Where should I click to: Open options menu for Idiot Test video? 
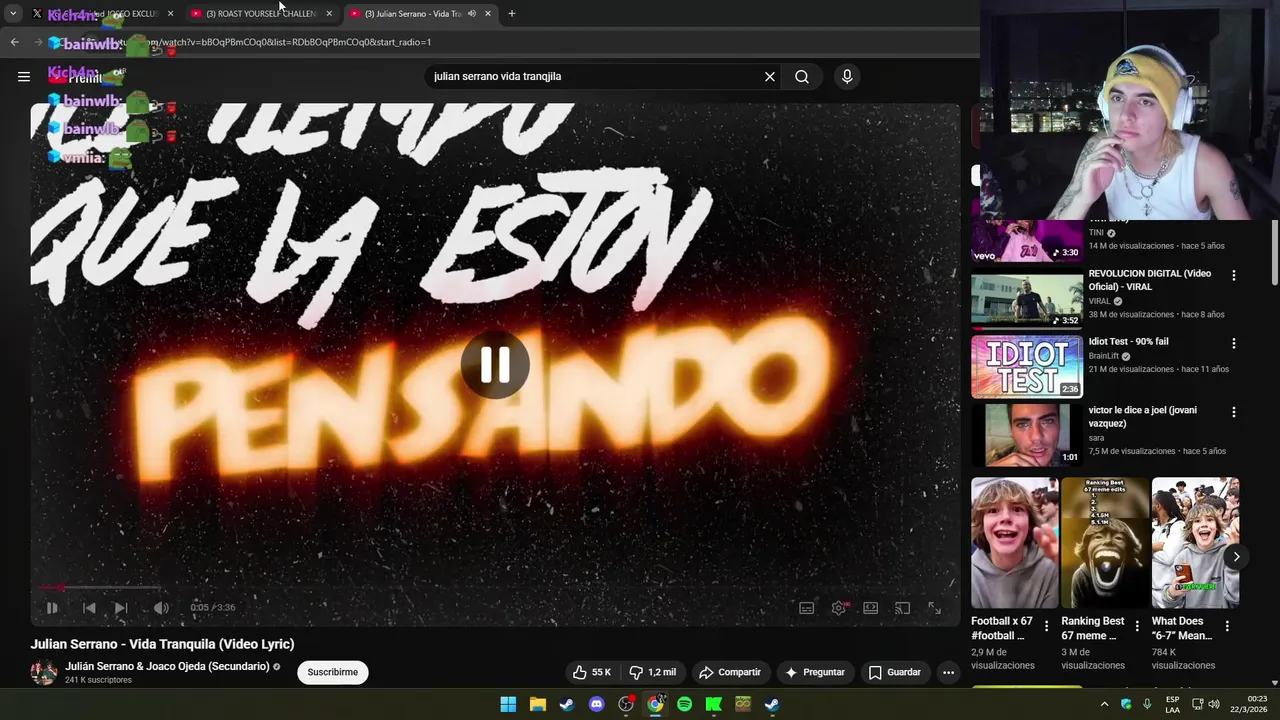1233,343
